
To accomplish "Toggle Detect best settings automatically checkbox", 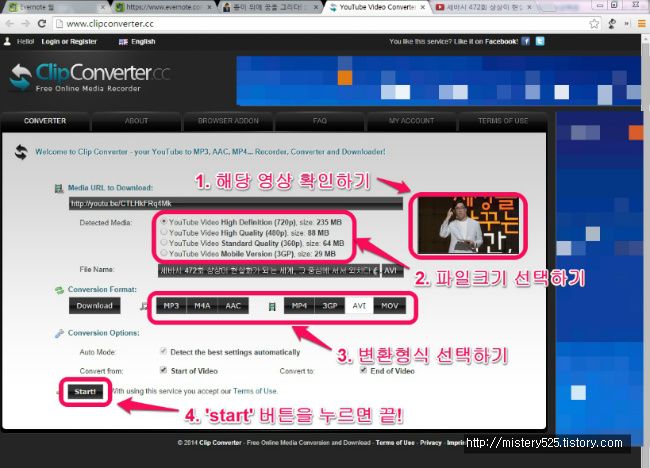I will pos(163,352).
